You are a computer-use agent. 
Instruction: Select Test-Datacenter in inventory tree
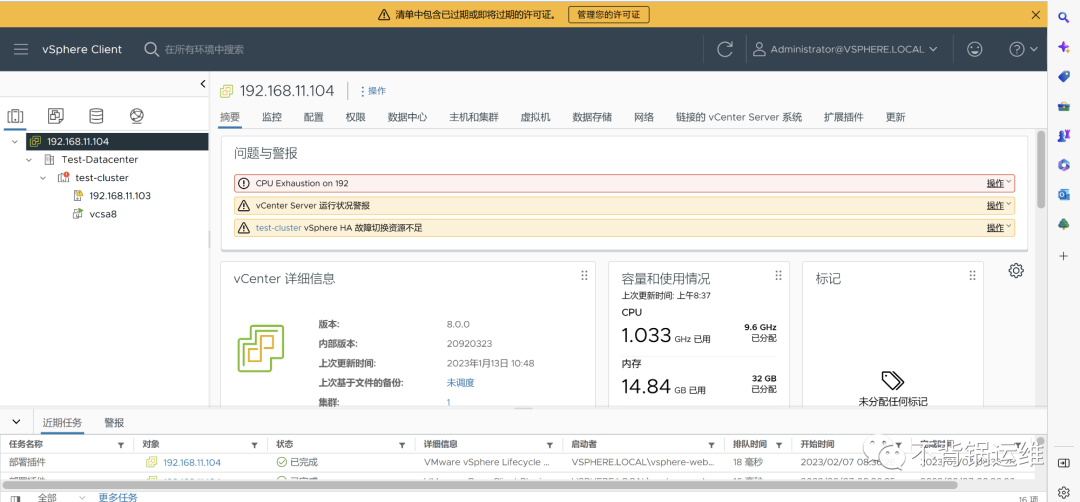(x=99, y=160)
